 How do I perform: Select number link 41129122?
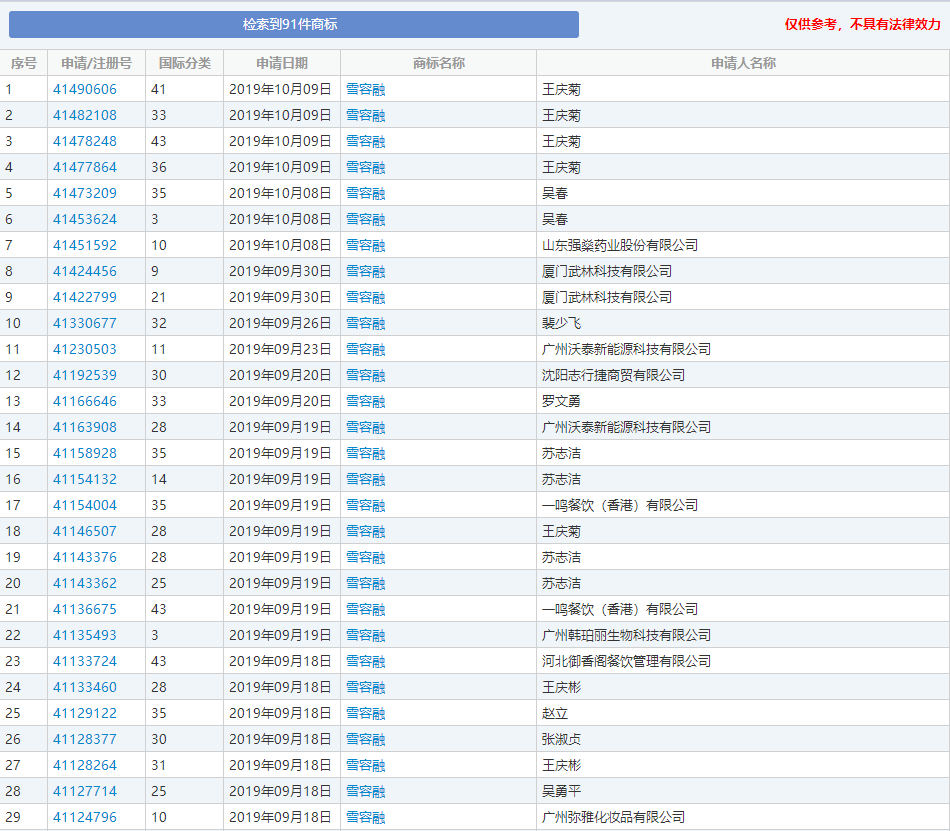coord(85,714)
